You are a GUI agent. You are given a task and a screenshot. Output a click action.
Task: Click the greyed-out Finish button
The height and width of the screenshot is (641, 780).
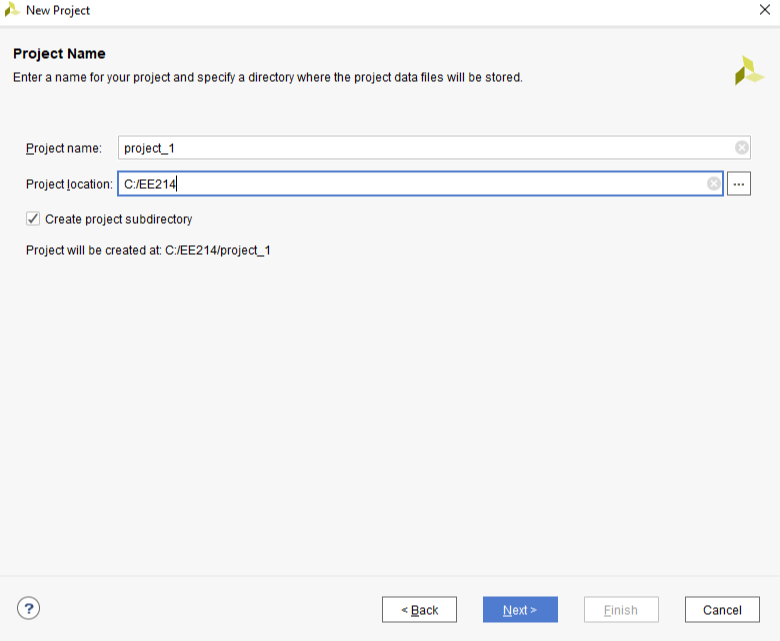[621, 610]
